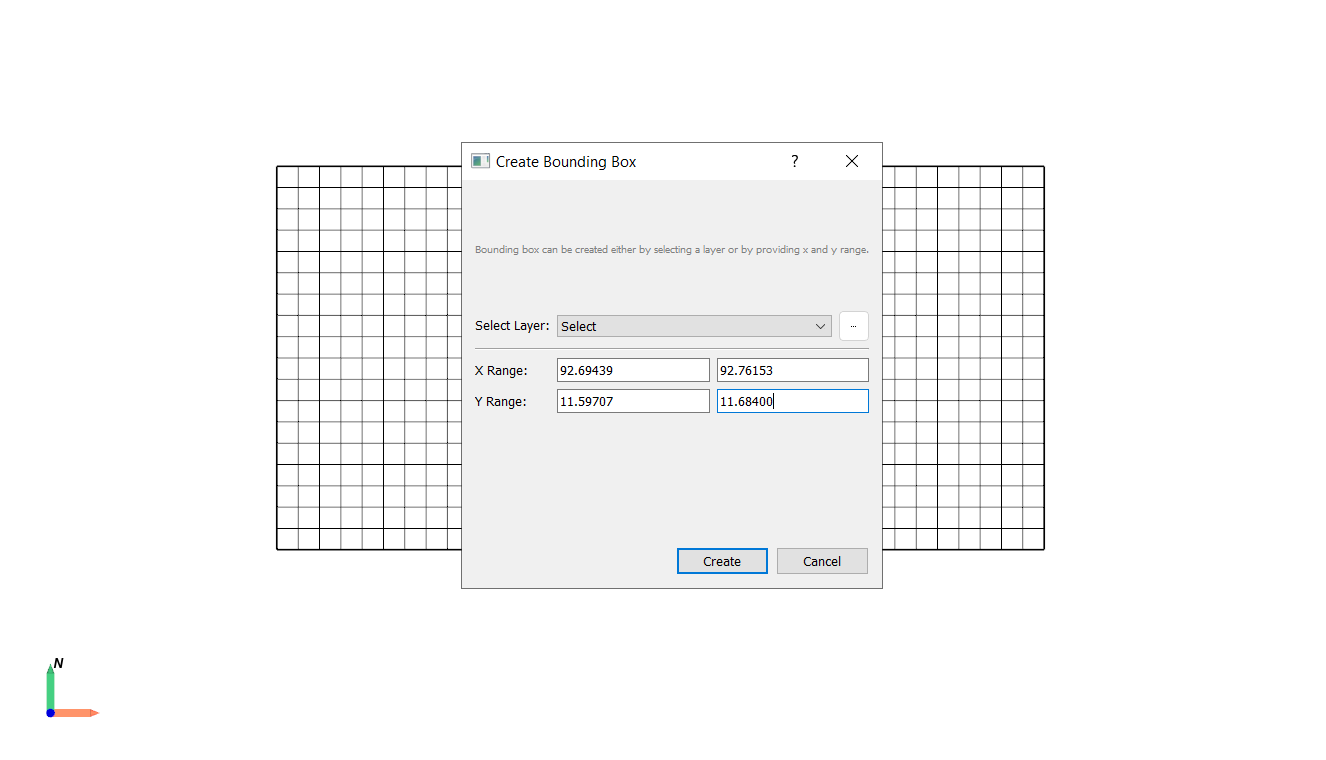Focus the Y Range minimum field 11.59707
Image resolution: width=1326 pixels, height=760 pixels.
632,401
